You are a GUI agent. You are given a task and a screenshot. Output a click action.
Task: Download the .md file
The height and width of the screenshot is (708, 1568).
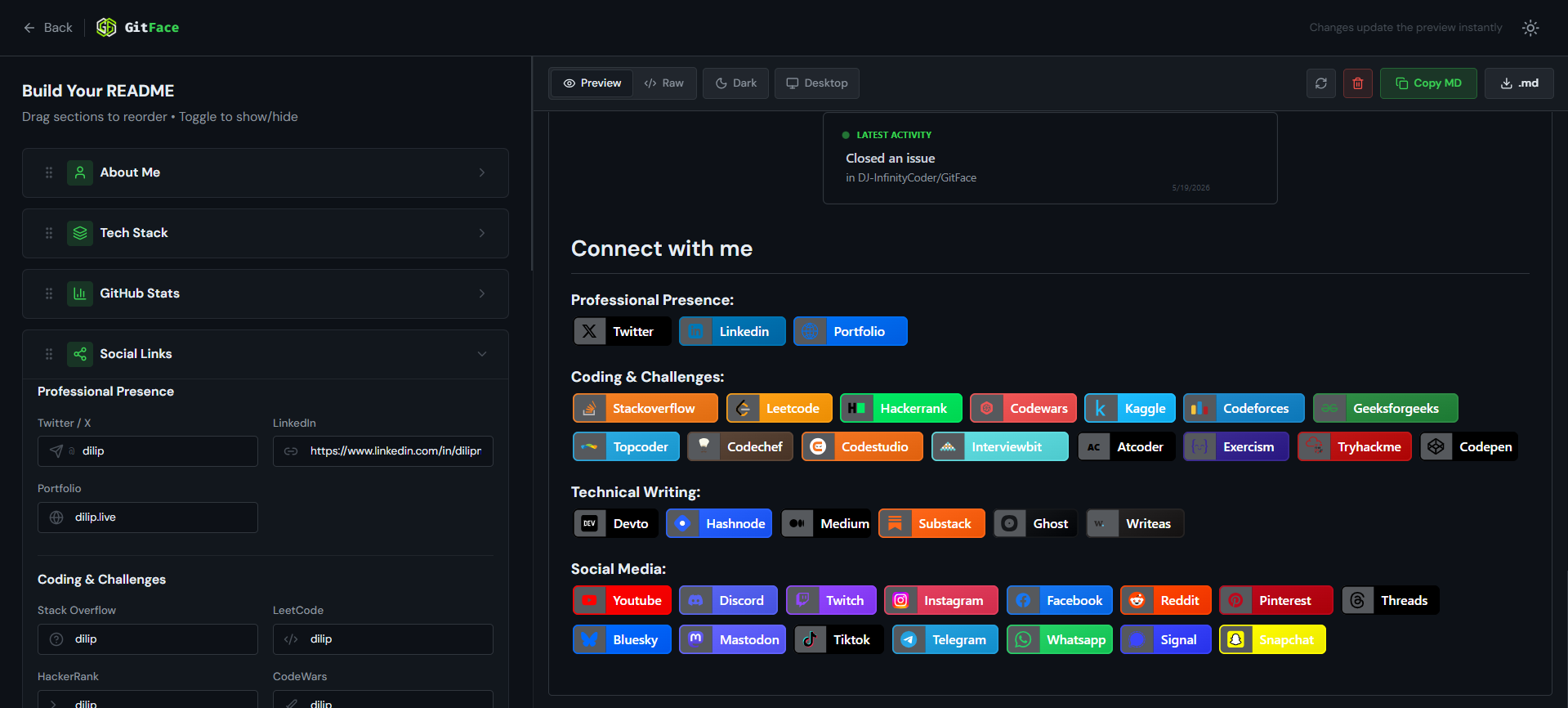point(1519,83)
